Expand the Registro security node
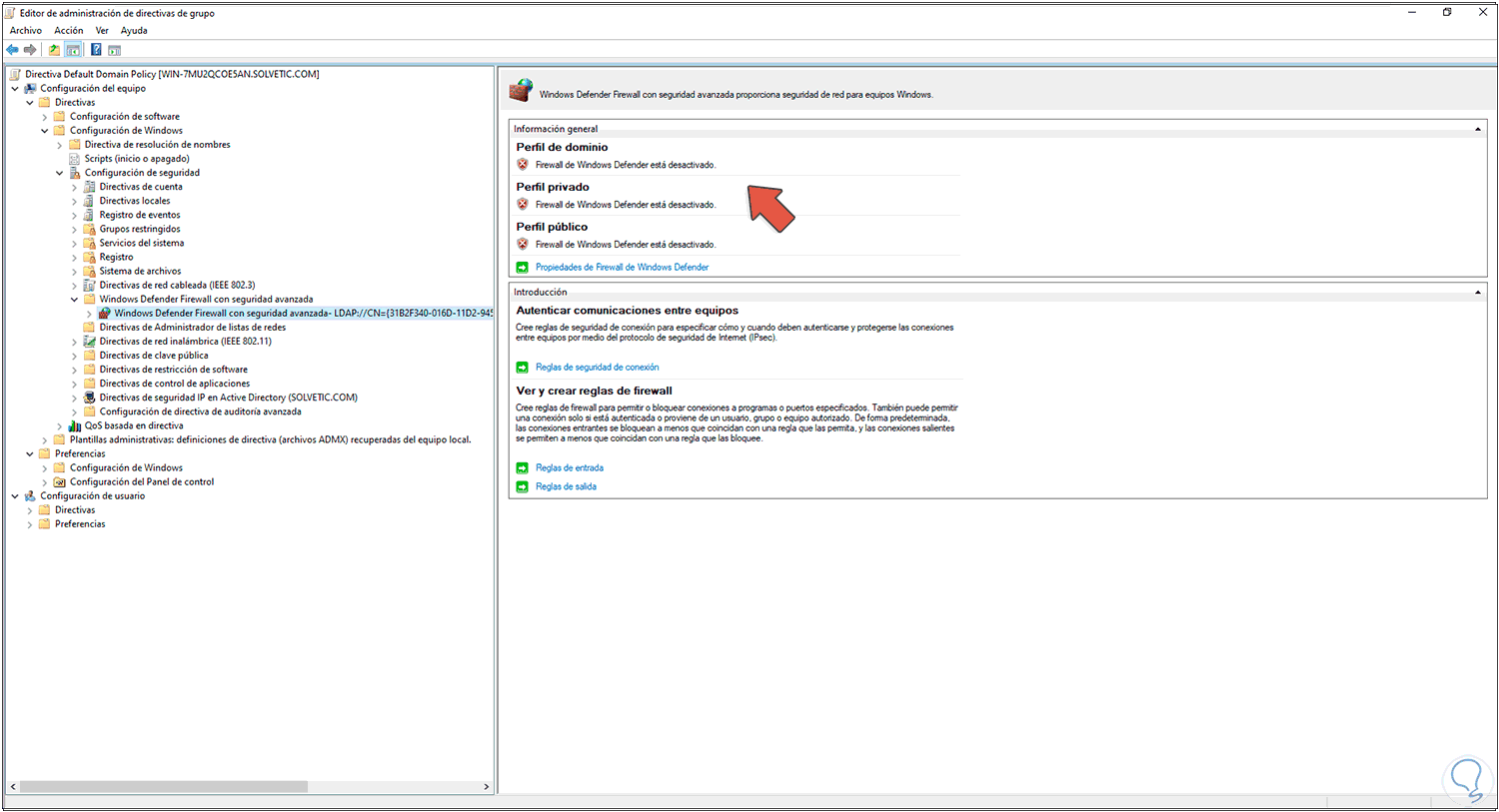The image size is (1499, 812). [75, 257]
